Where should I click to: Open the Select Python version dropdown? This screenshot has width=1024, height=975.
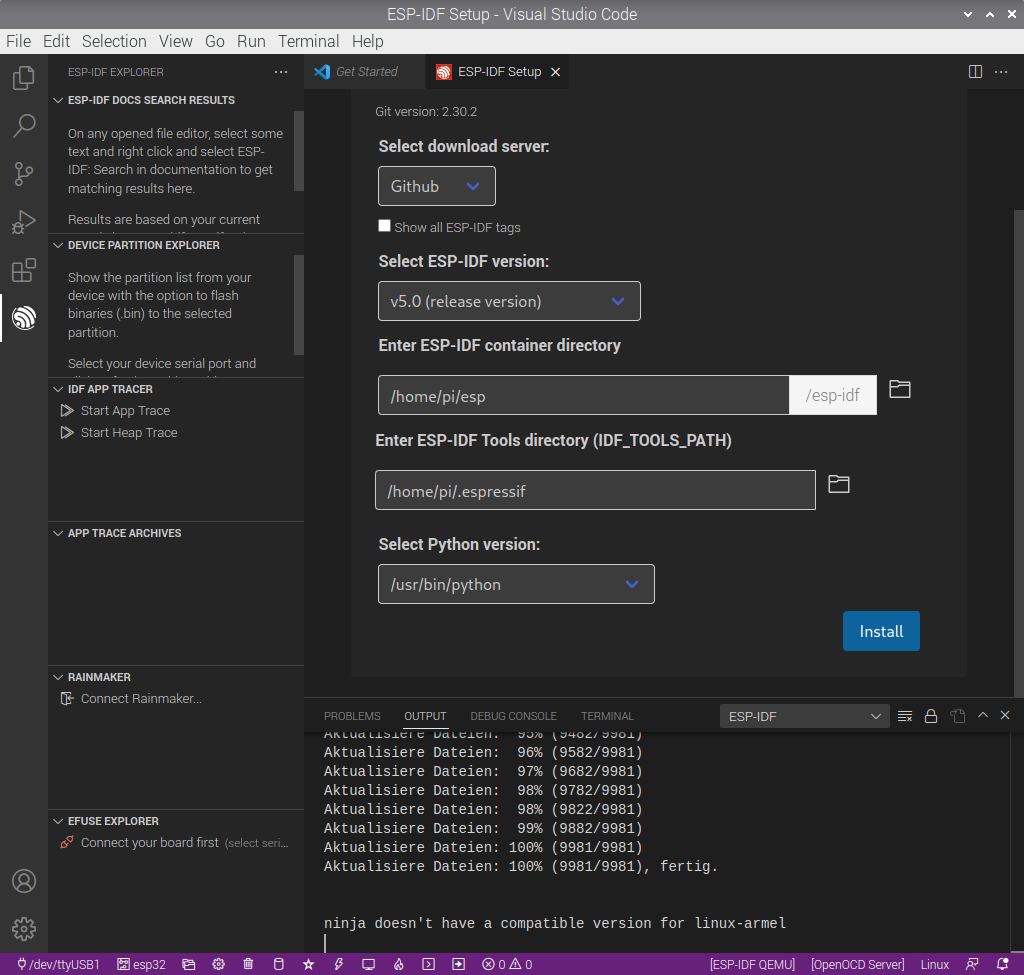click(516, 583)
